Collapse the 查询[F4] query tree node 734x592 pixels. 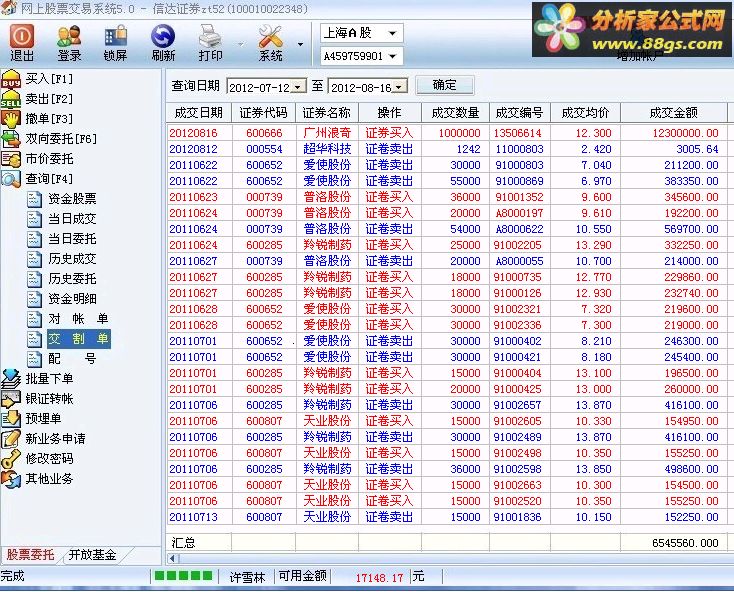tap(37, 178)
